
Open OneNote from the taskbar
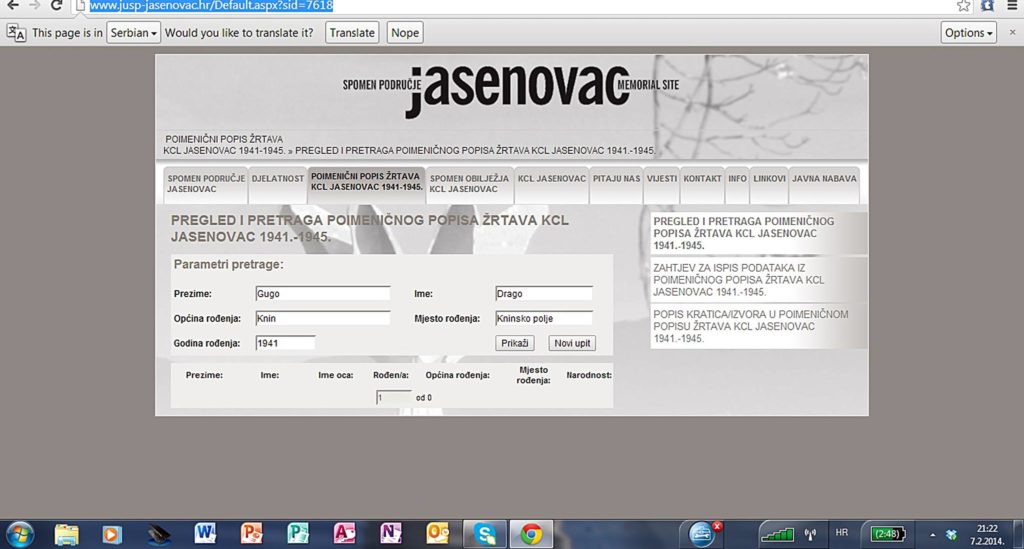point(391,533)
